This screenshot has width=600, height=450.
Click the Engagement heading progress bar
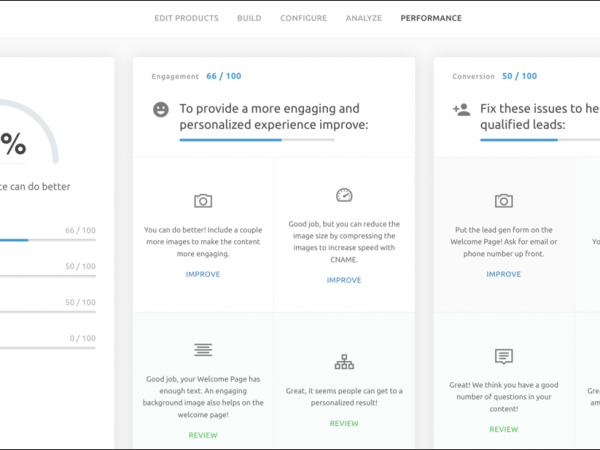(257, 140)
